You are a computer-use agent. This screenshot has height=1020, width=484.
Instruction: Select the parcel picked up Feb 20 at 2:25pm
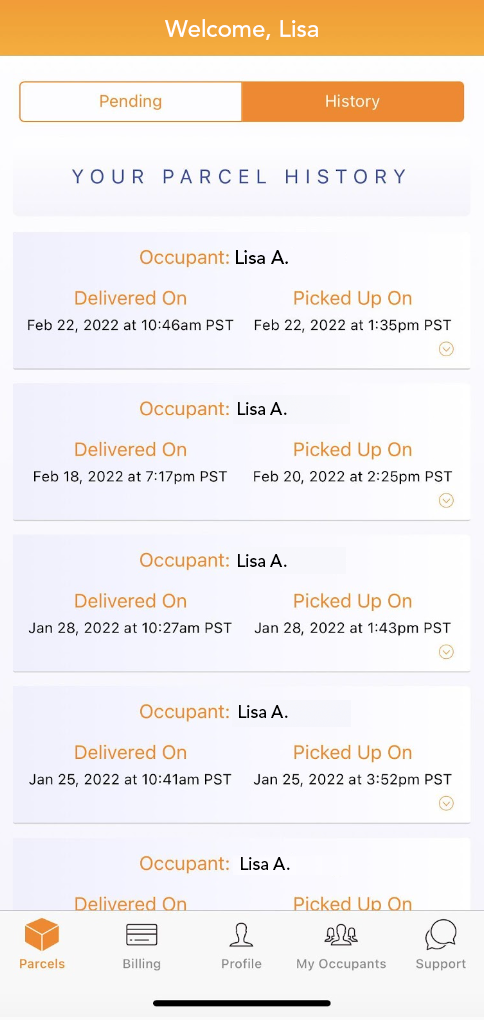click(241, 451)
